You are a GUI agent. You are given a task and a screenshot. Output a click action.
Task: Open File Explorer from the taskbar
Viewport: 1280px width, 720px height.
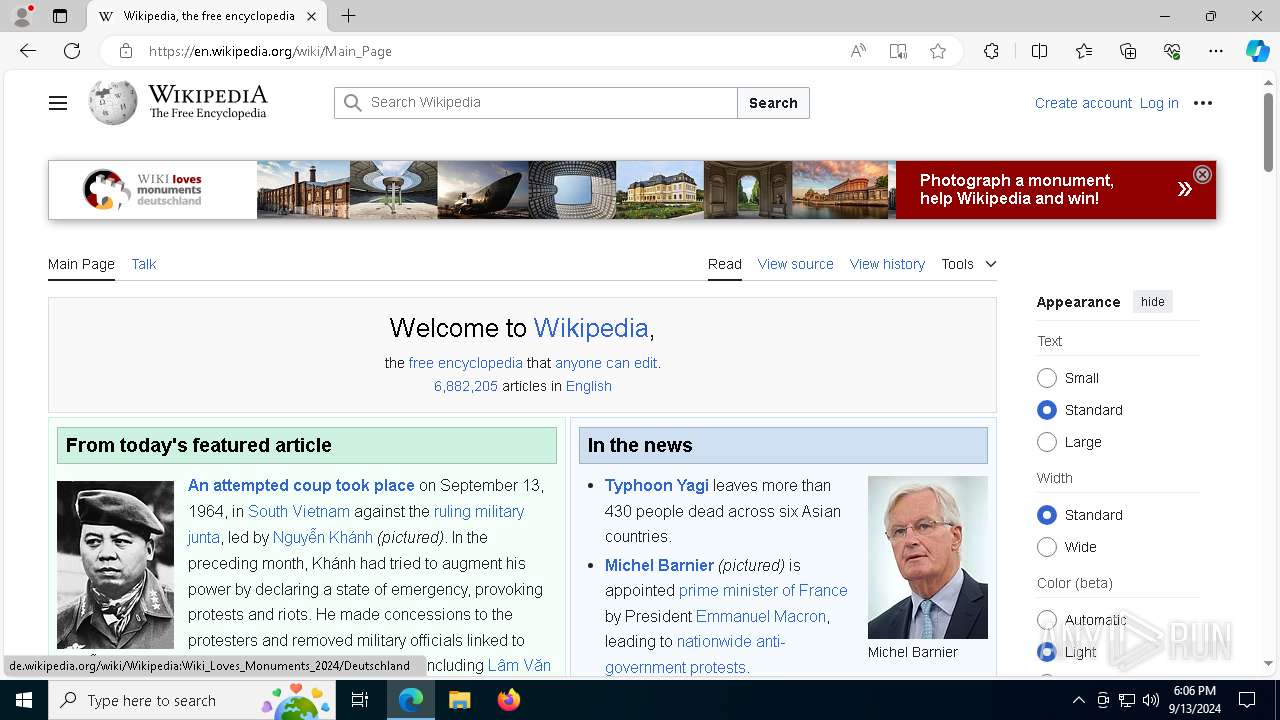coord(459,700)
